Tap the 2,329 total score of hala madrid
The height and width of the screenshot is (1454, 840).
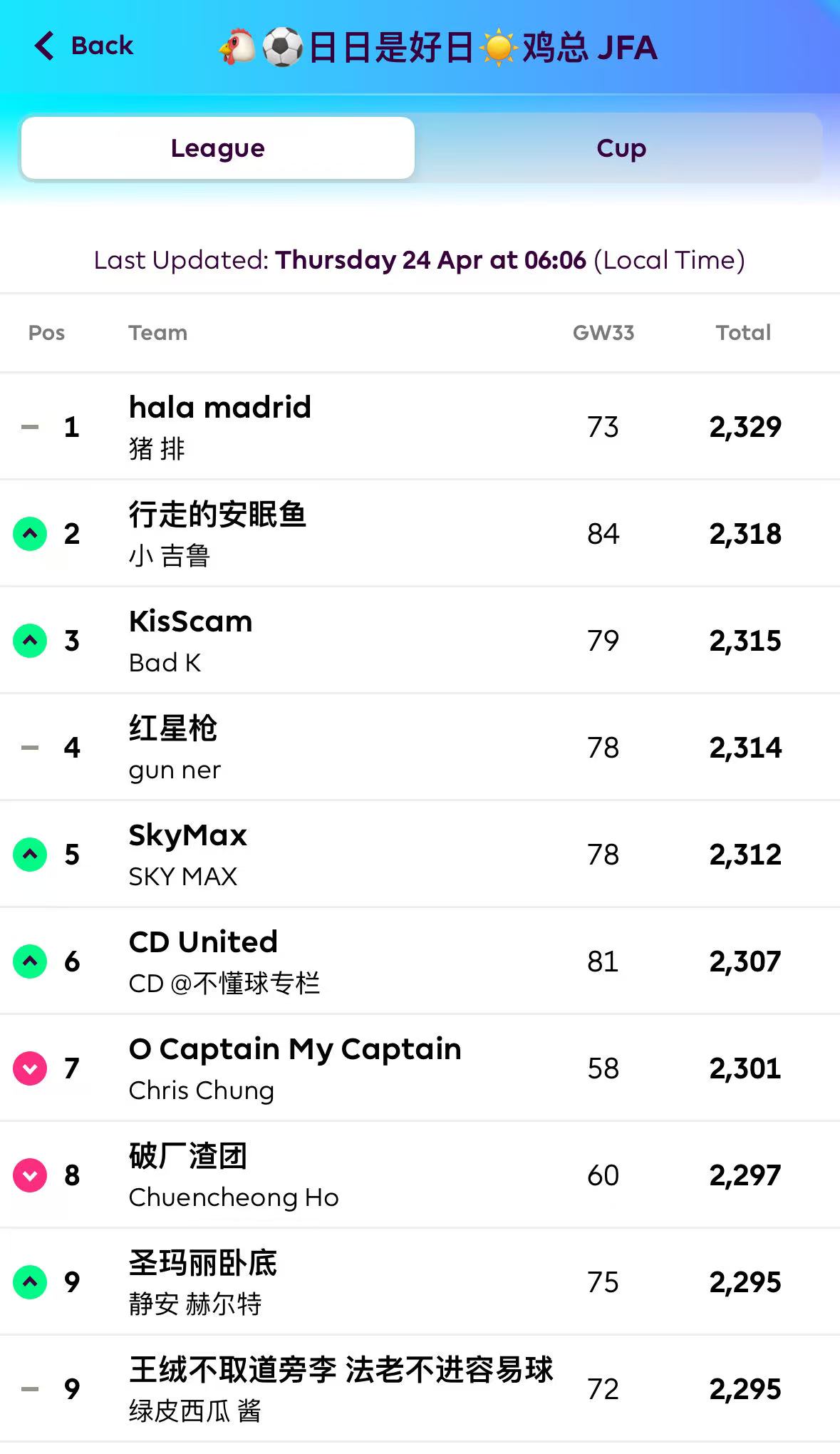click(745, 427)
